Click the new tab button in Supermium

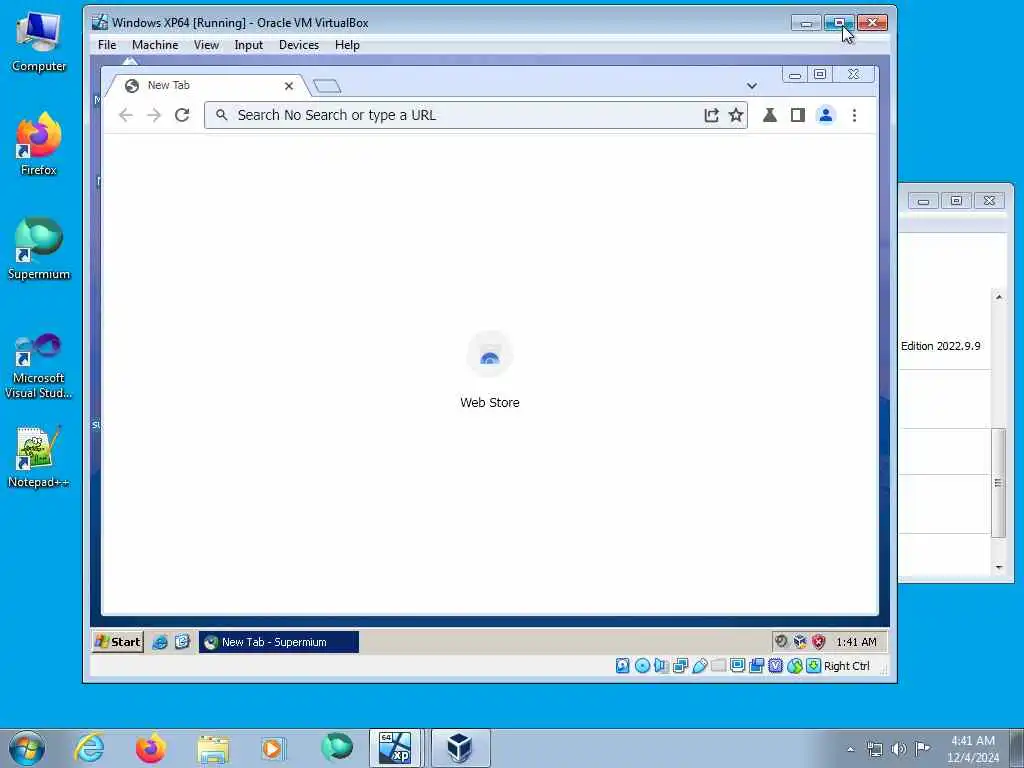tap(327, 86)
